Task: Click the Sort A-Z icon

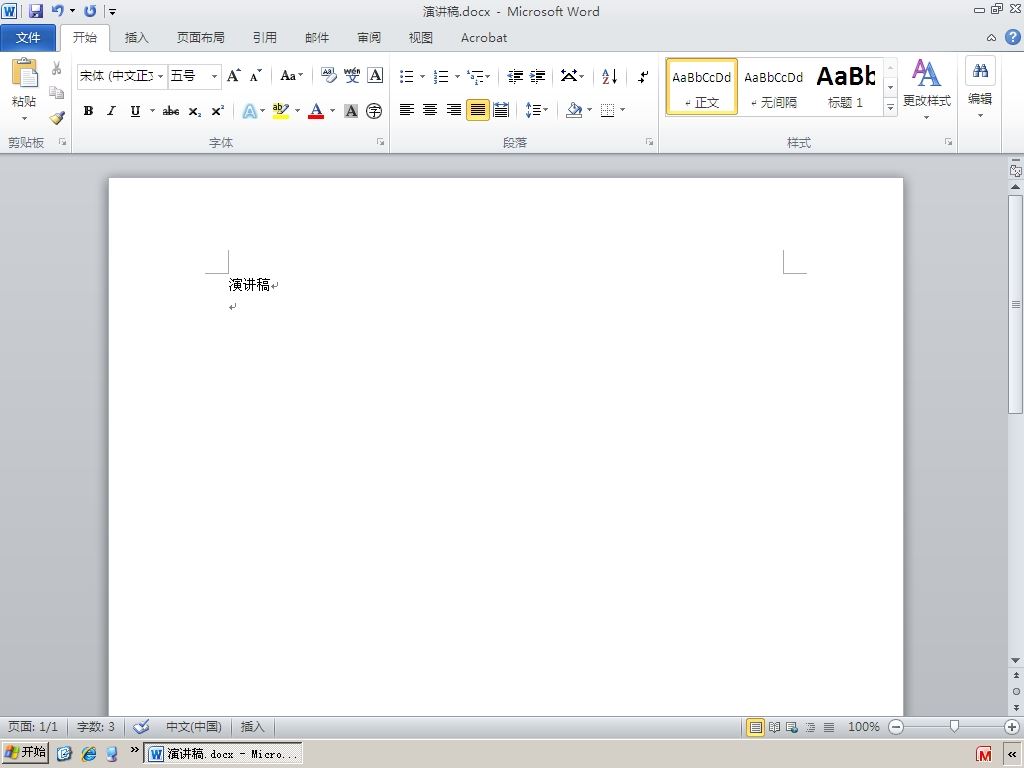Action: (x=609, y=76)
